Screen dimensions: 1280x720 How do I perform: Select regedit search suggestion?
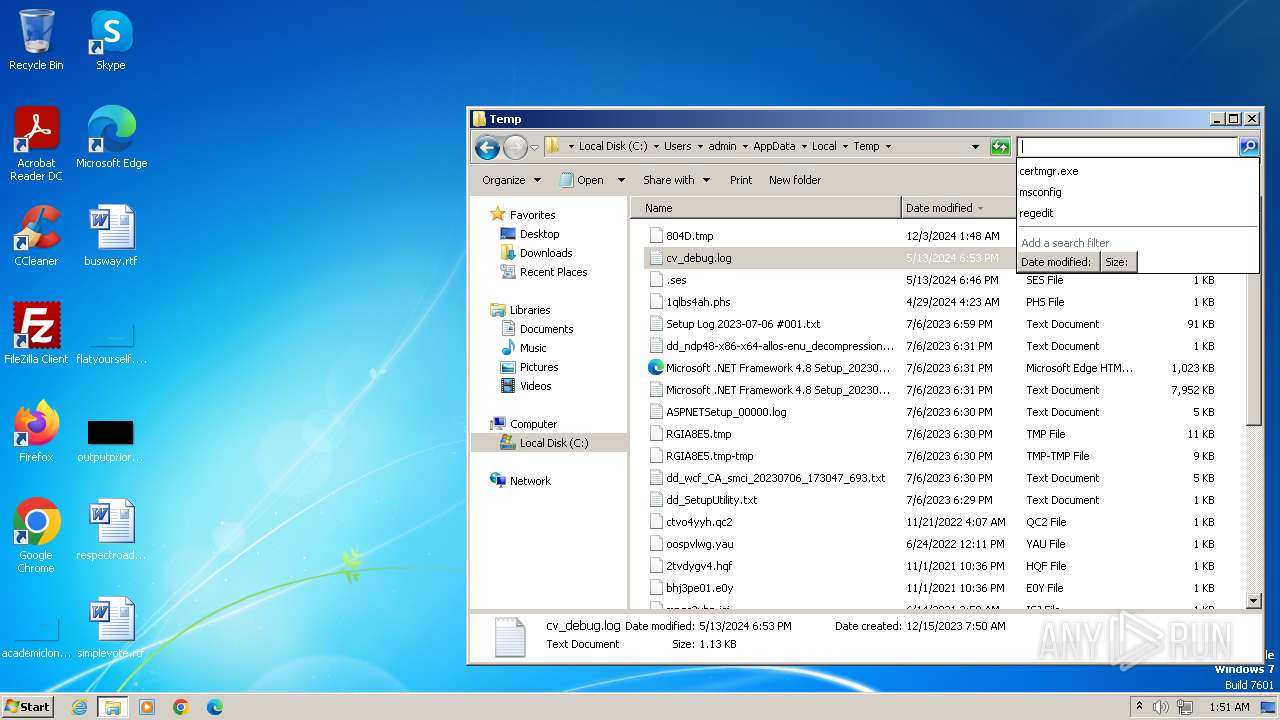[x=1137, y=213]
